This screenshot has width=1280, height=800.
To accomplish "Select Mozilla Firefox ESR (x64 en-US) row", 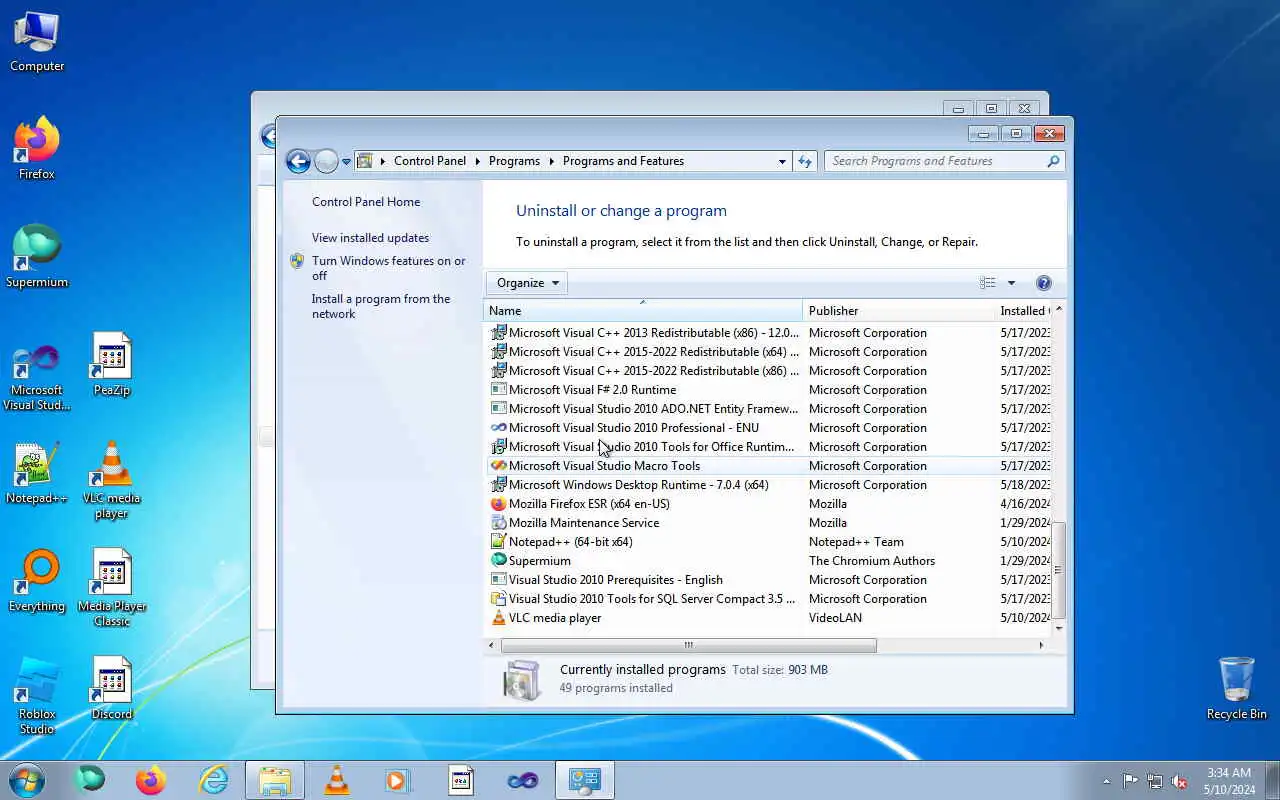I will pyautogui.click(x=770, y=504).
